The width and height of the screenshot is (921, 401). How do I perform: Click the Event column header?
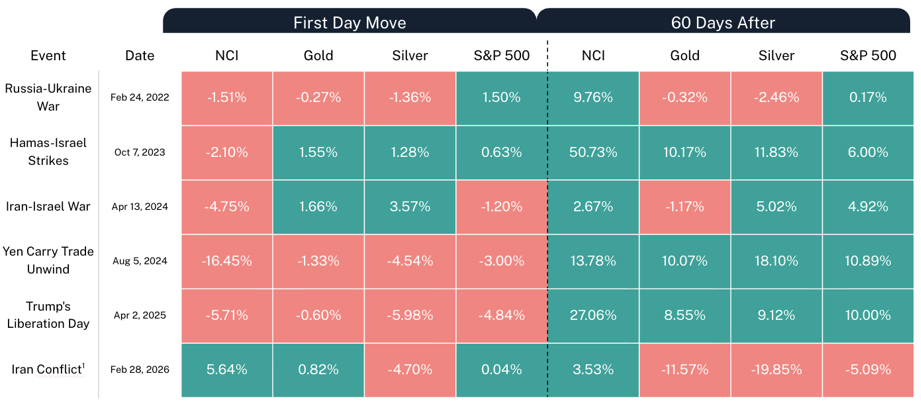48,56
